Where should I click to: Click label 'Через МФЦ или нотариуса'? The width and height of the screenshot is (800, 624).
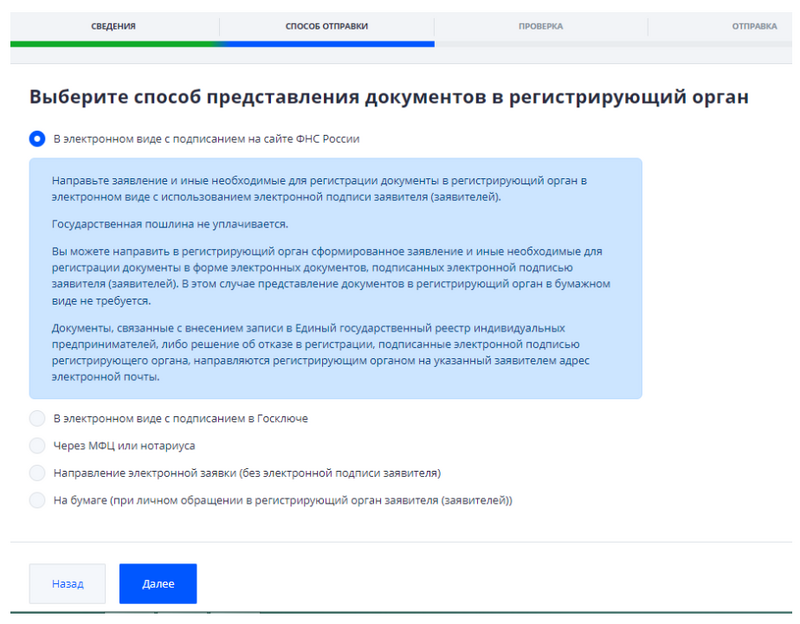pyautogui.click(x=124, y=445)
